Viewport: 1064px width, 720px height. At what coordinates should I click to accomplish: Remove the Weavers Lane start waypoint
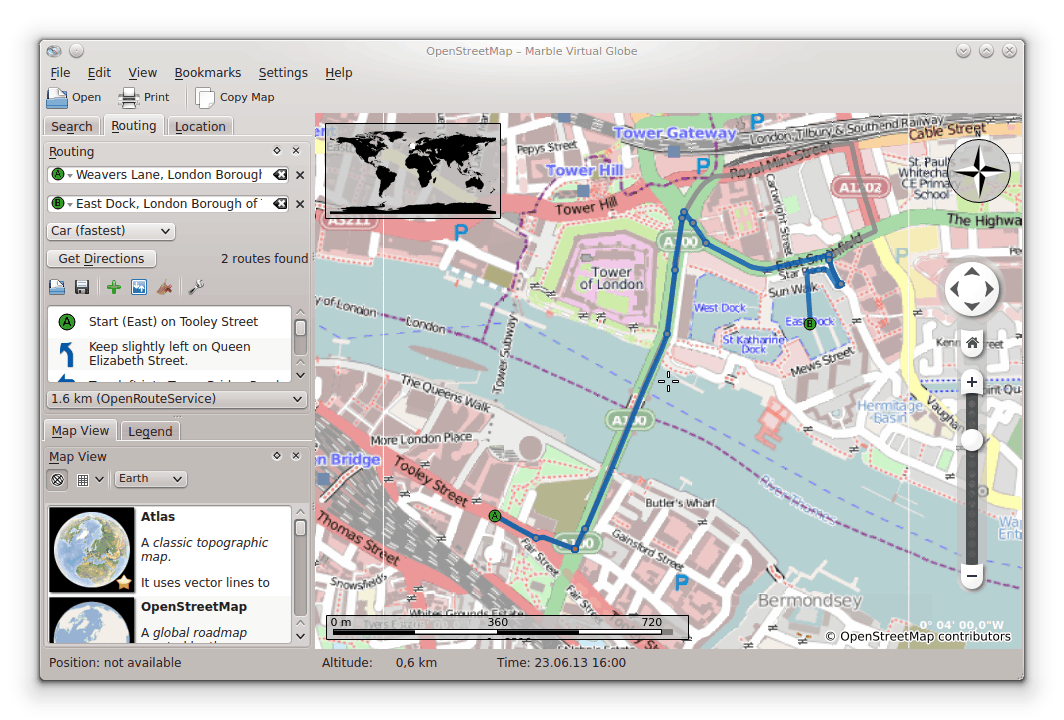point(300,175)
